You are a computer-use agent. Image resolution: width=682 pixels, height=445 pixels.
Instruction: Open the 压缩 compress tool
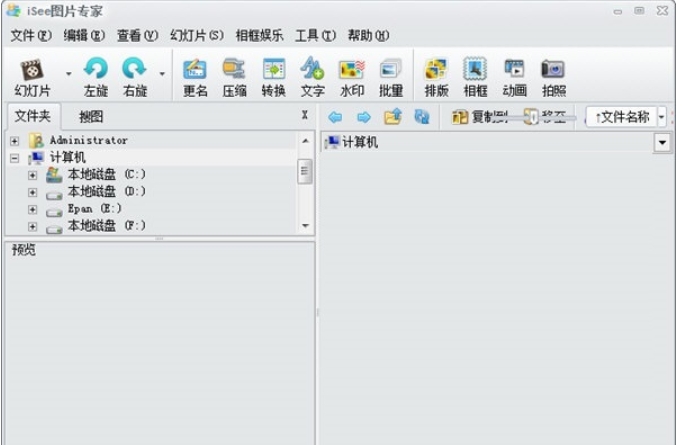234,78
